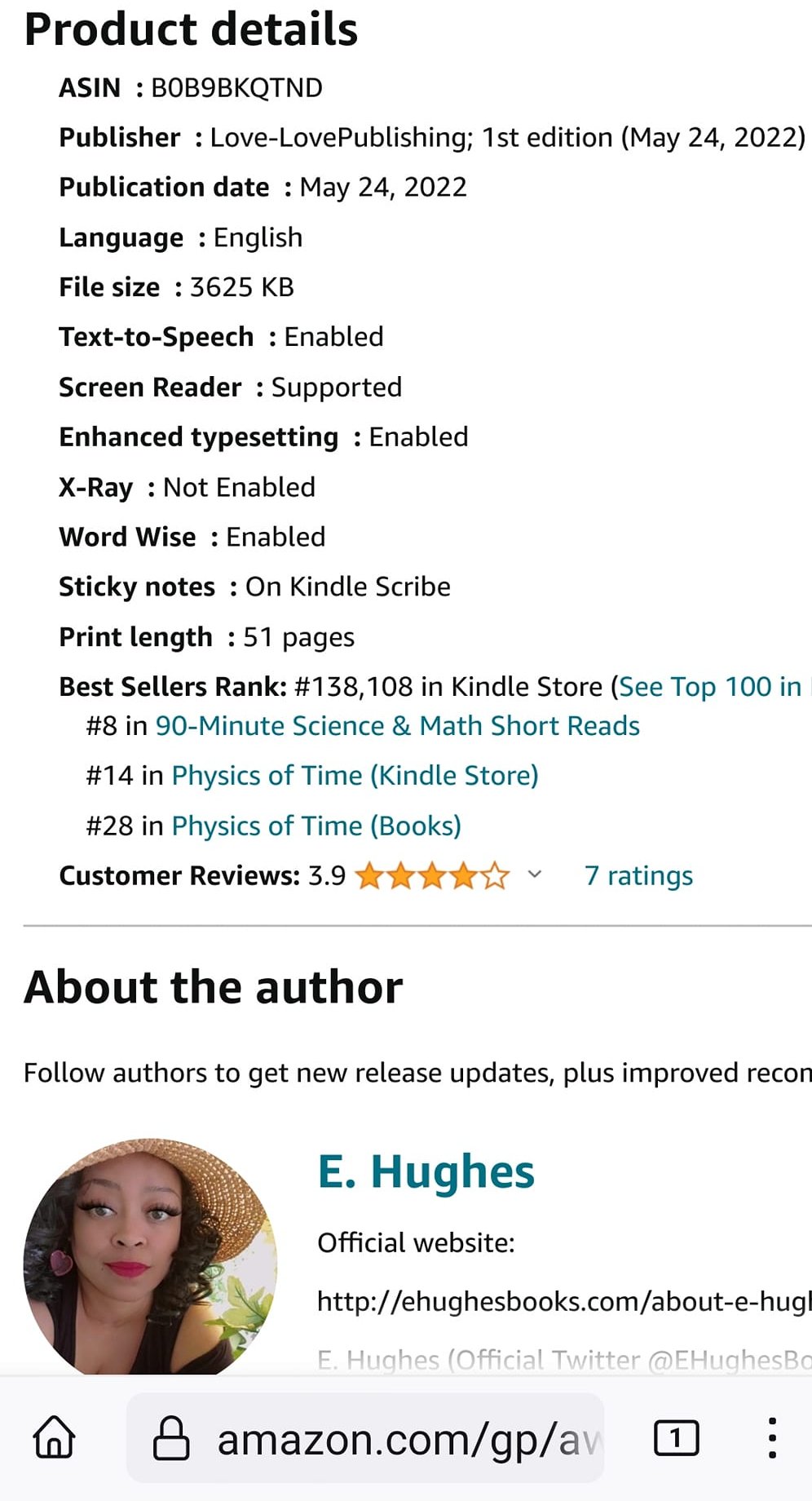Open the browser three-dot menu
This screenshot has height=1501, width=812.
(x=771, y=1437)
